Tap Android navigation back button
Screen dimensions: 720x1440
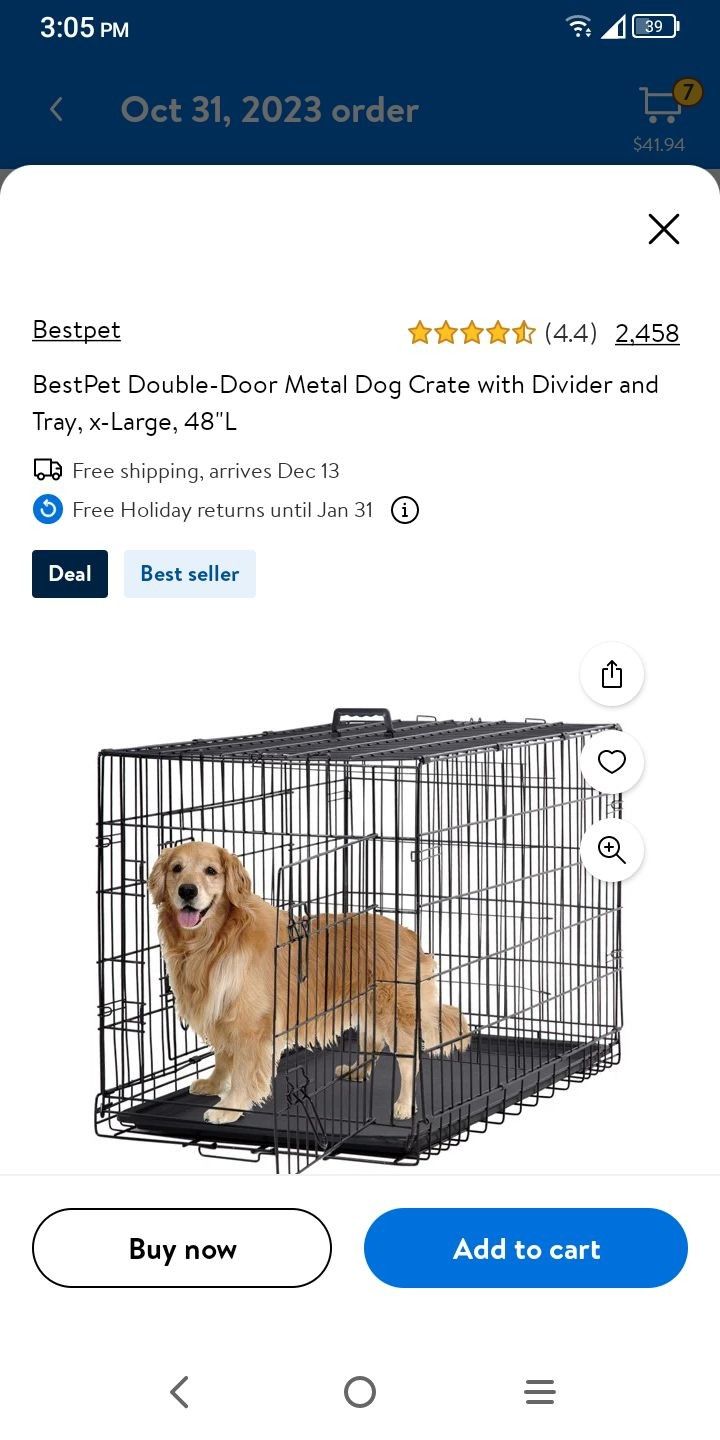180,1392
